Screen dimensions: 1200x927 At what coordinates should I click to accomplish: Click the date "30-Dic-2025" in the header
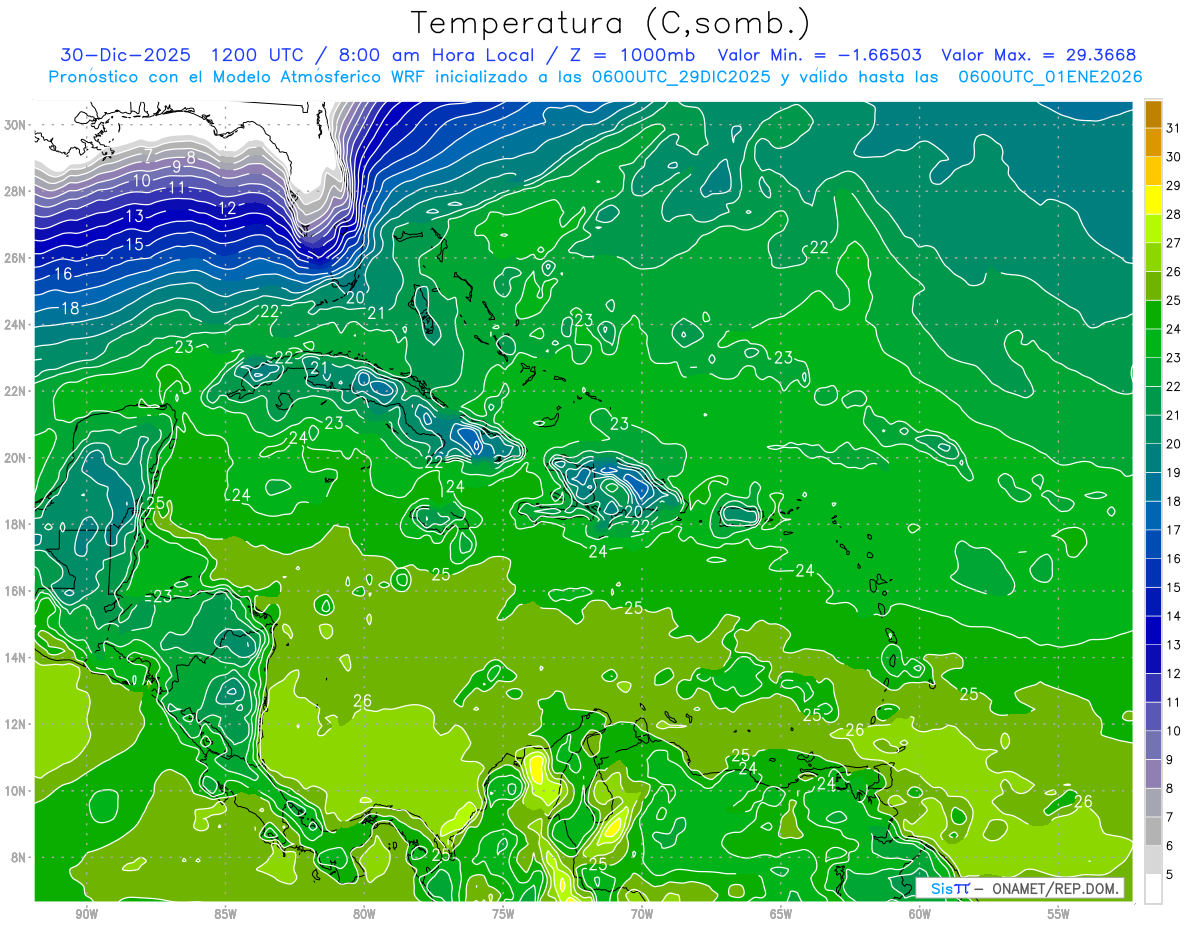tap(125, 55)
